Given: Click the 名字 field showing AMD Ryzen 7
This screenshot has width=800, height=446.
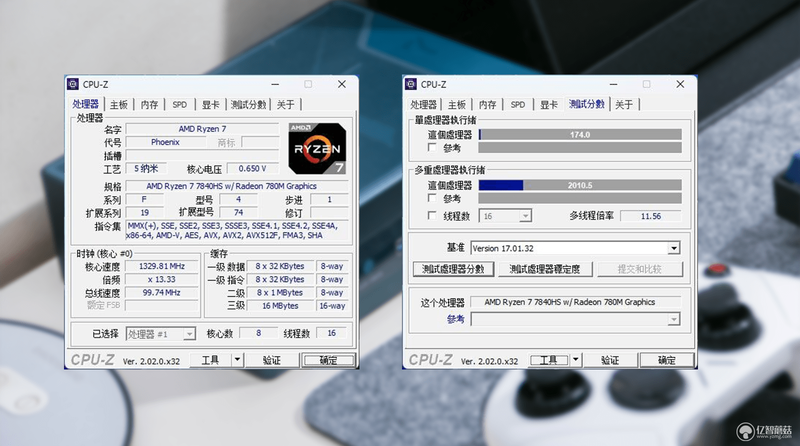Looking at the screenshot, I should 203,129.
